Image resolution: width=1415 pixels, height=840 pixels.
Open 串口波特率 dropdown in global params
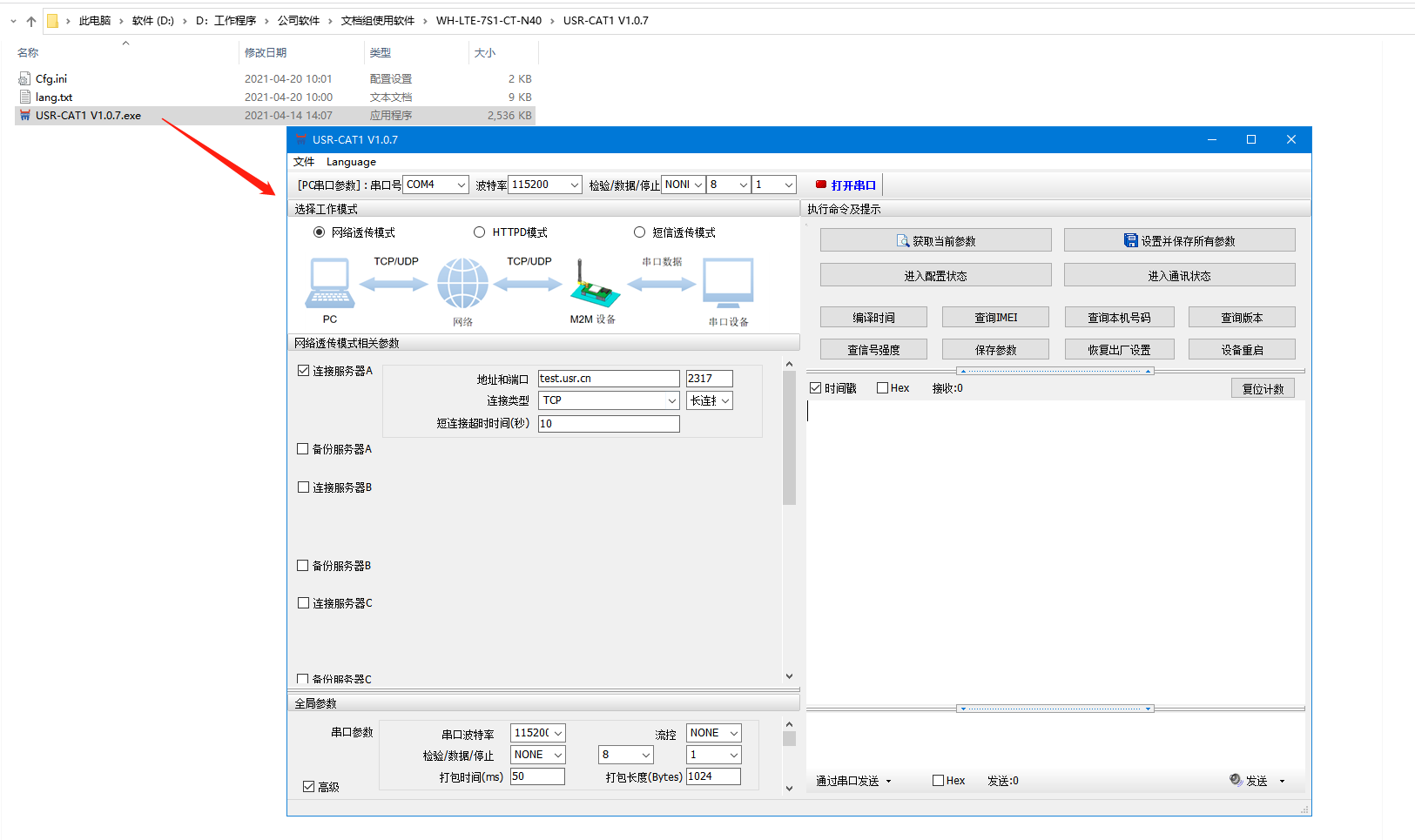[558, 733]
